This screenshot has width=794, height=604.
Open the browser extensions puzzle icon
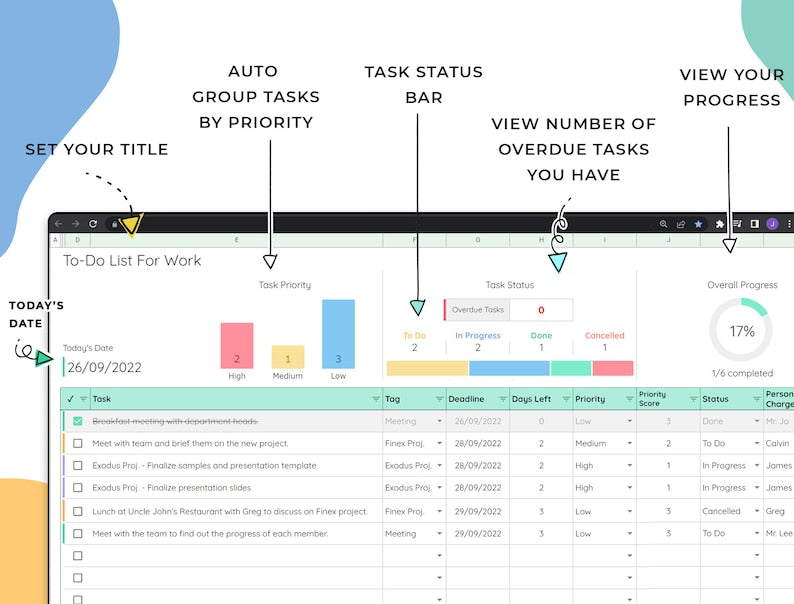719,225
